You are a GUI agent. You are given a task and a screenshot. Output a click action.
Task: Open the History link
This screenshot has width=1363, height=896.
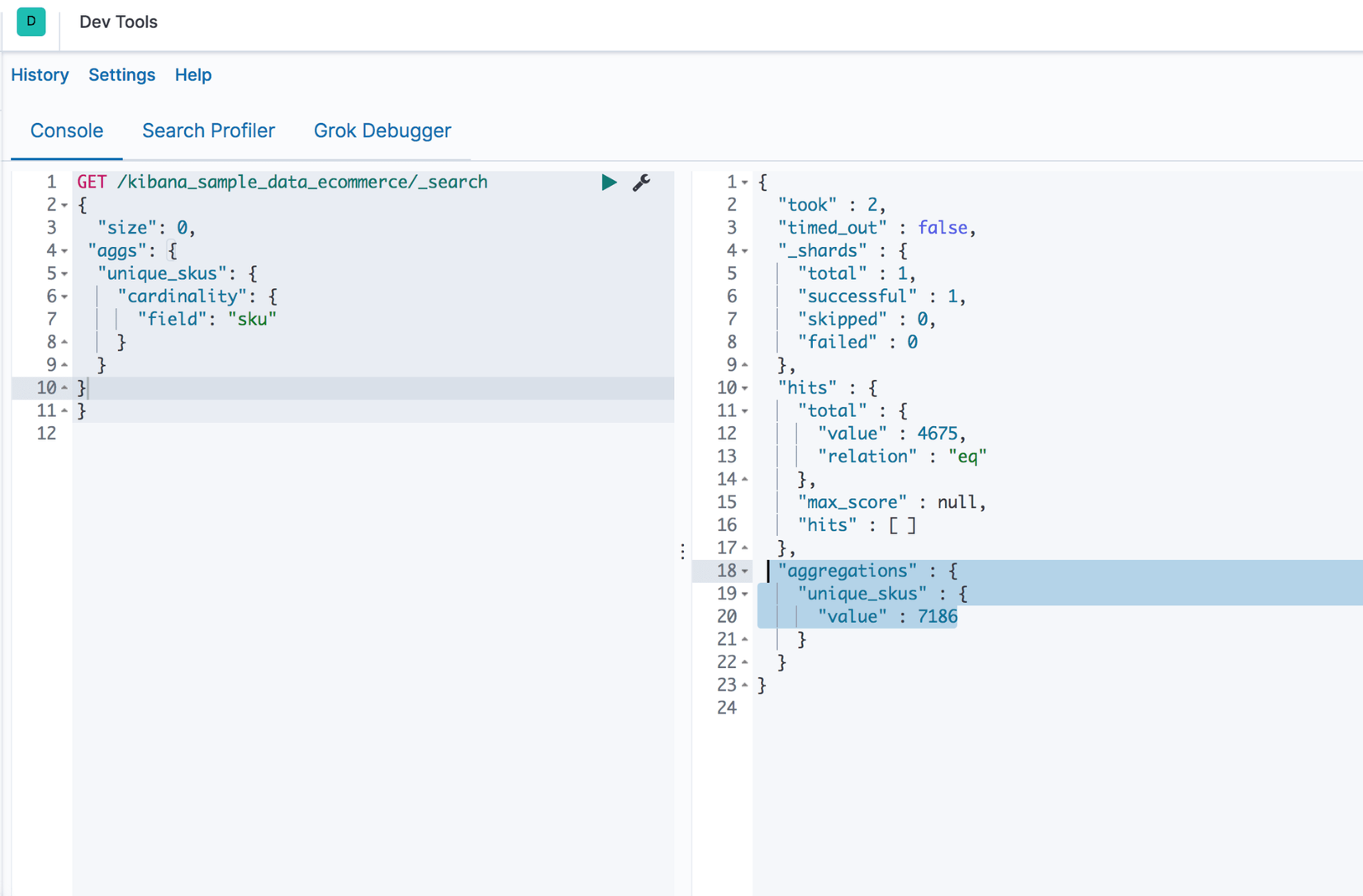[40, 75]
